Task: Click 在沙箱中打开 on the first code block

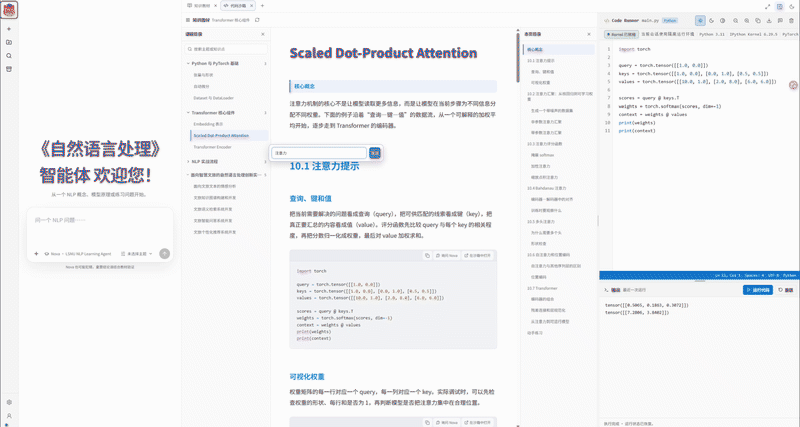Action: [477, 256]
